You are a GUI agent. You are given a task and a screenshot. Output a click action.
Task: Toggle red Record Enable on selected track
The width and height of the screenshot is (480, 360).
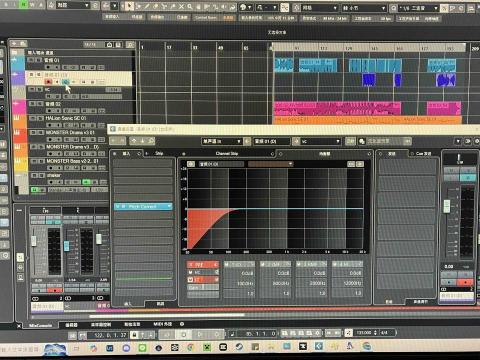point(48,82)
